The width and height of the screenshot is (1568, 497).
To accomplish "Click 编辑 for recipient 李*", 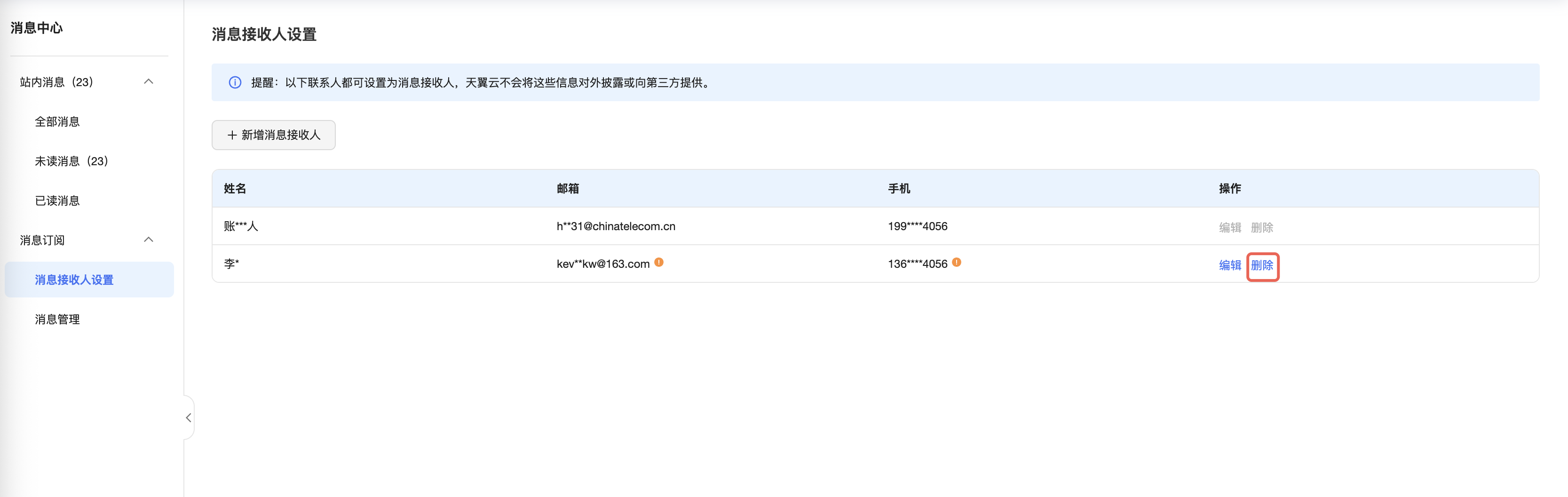I will [1229, 265].
